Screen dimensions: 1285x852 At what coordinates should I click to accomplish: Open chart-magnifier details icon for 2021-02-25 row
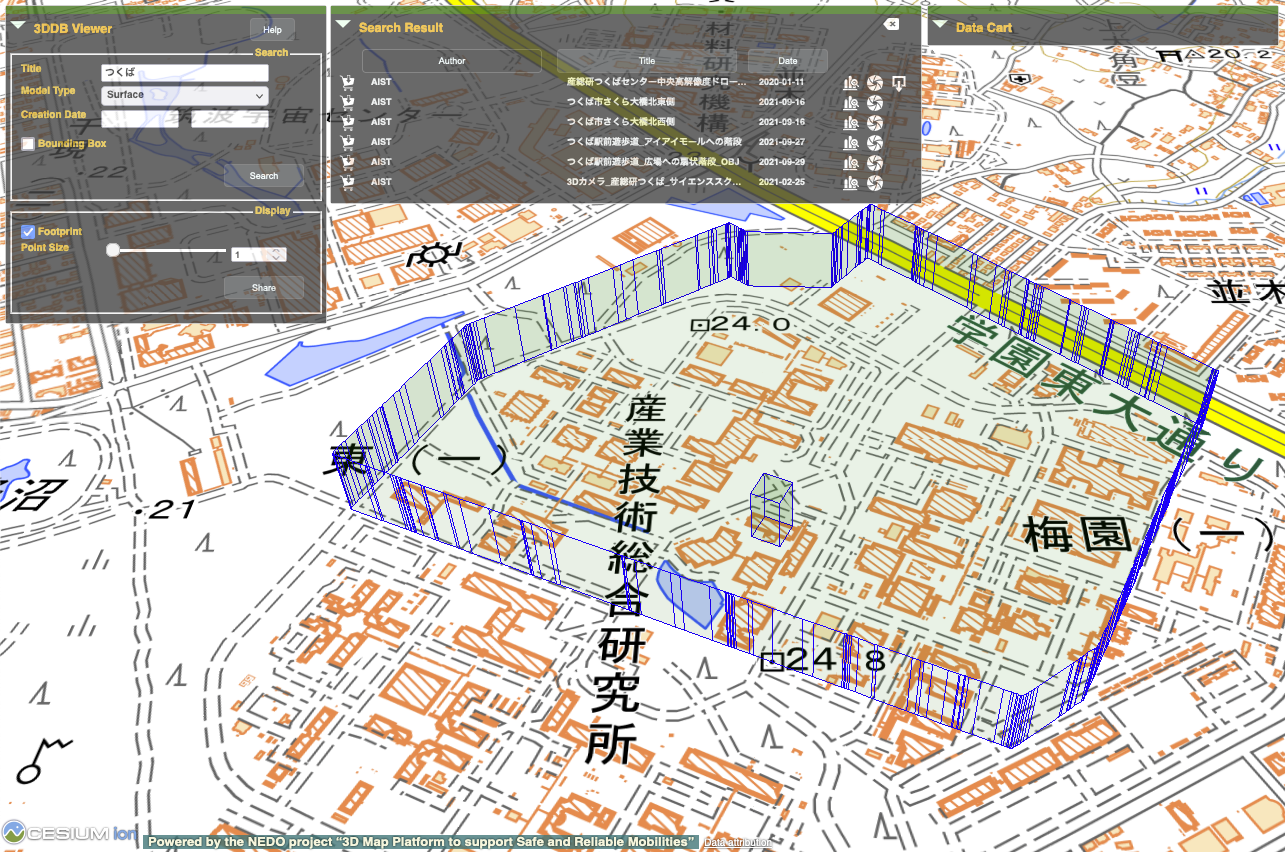pyautogui.click(x=851, y=182)
